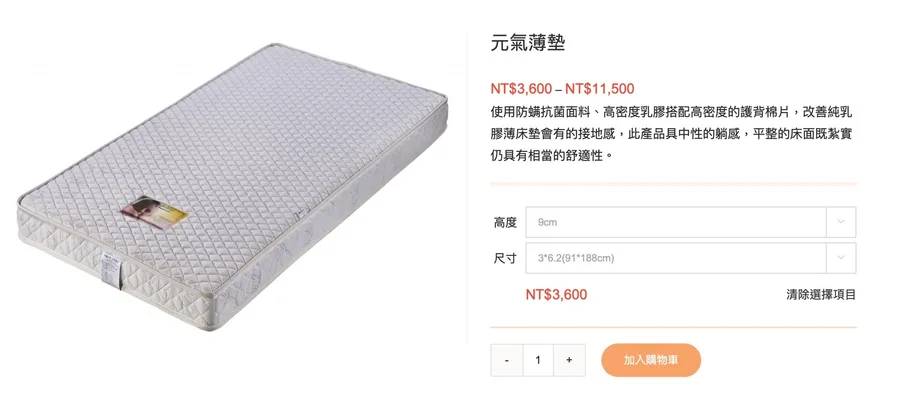900x410 pixels.
Task: Click the selected variant price NT$3,600
Action: click(x=556, y=295)
